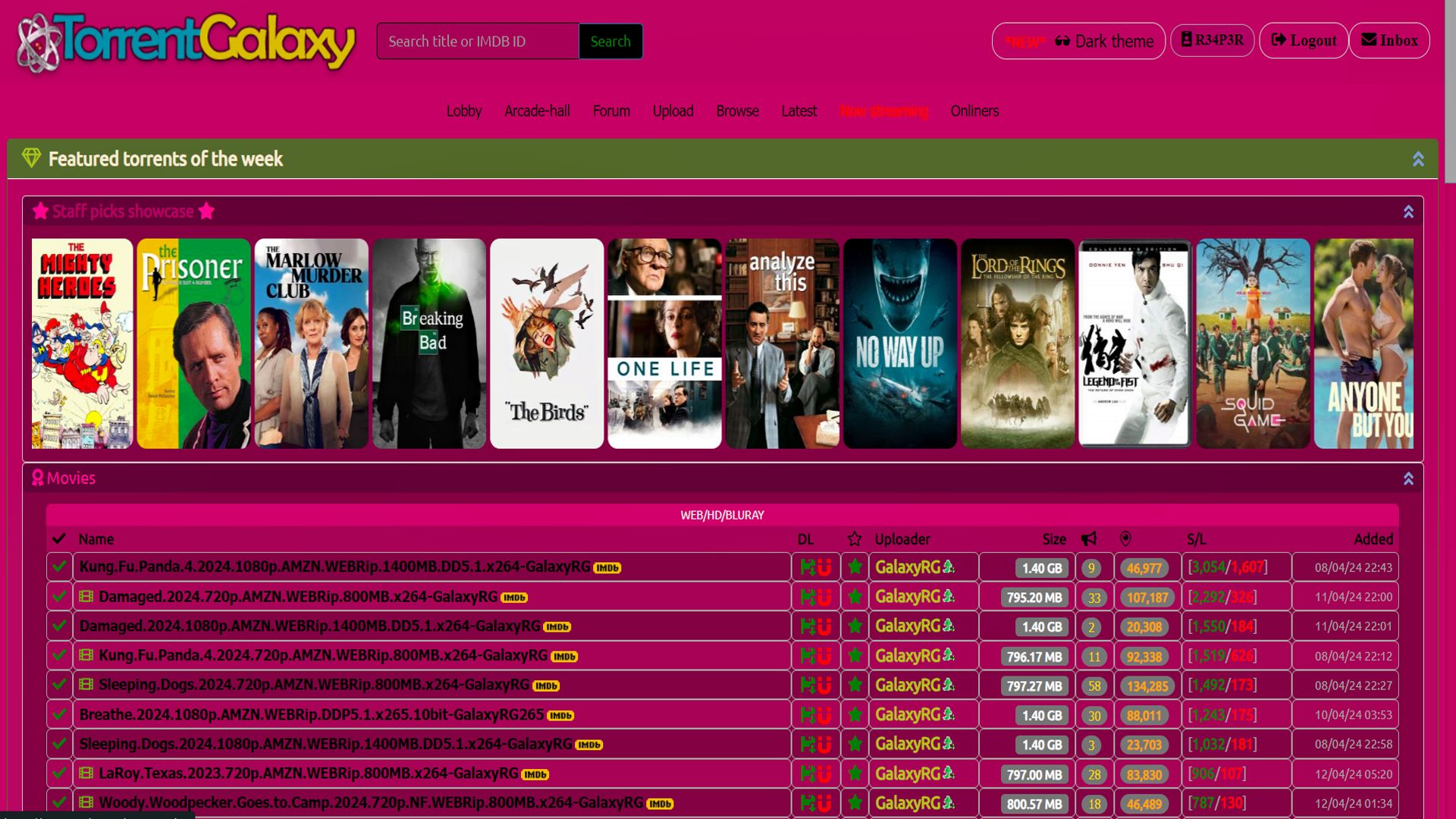Open magnet link for Kung.Fu.Panda.4 1080p
The height and width of the screenshot is (819, 1456).
(824, 567)
